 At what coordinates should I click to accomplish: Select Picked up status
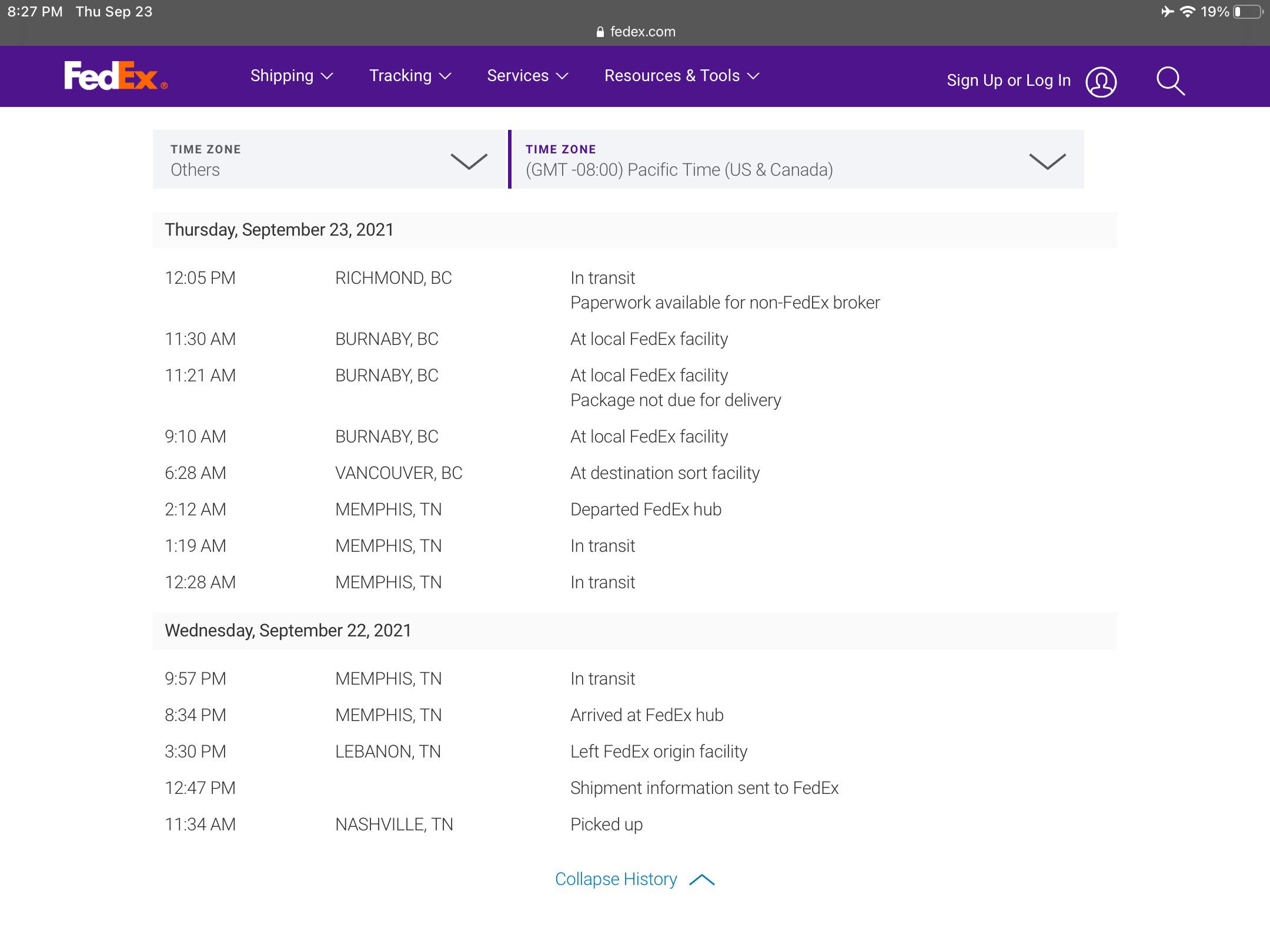click(x=606, y=824)
